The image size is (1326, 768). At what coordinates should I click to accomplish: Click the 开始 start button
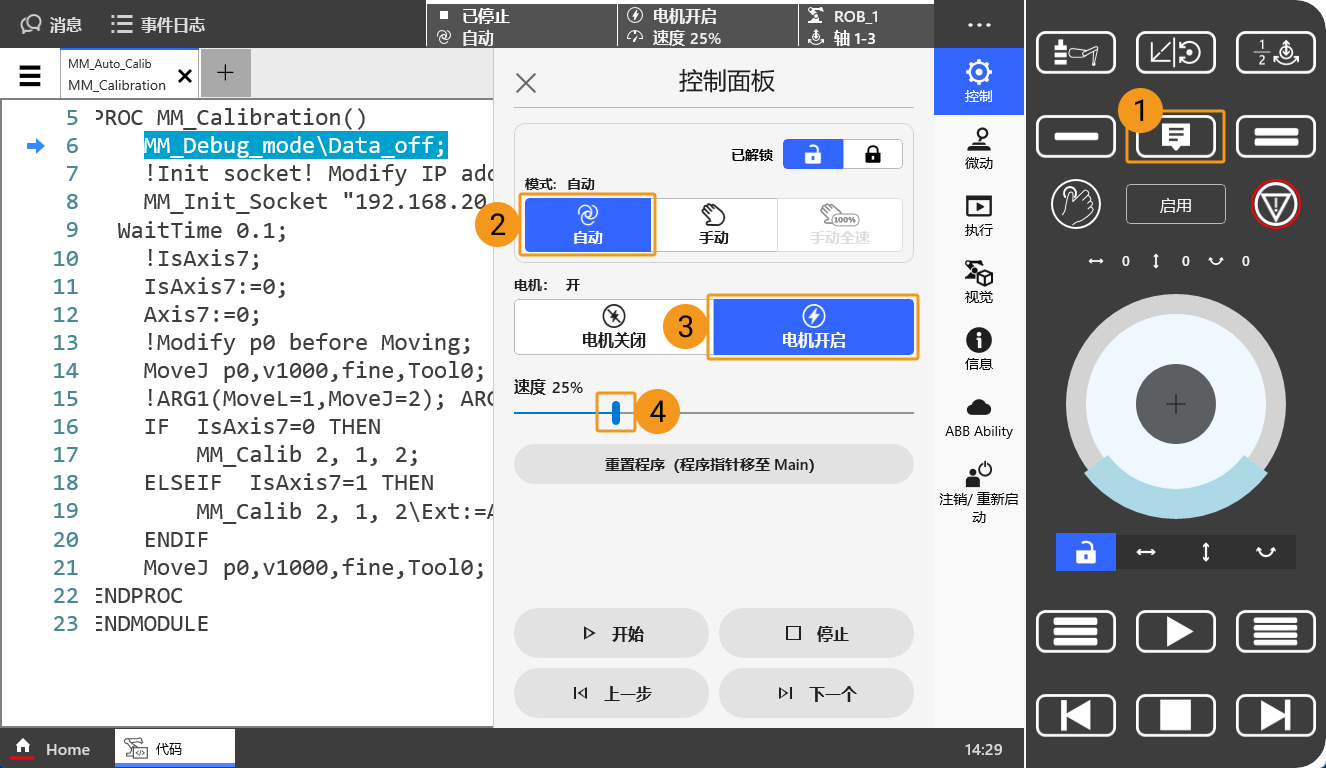(x=612, y=634)
